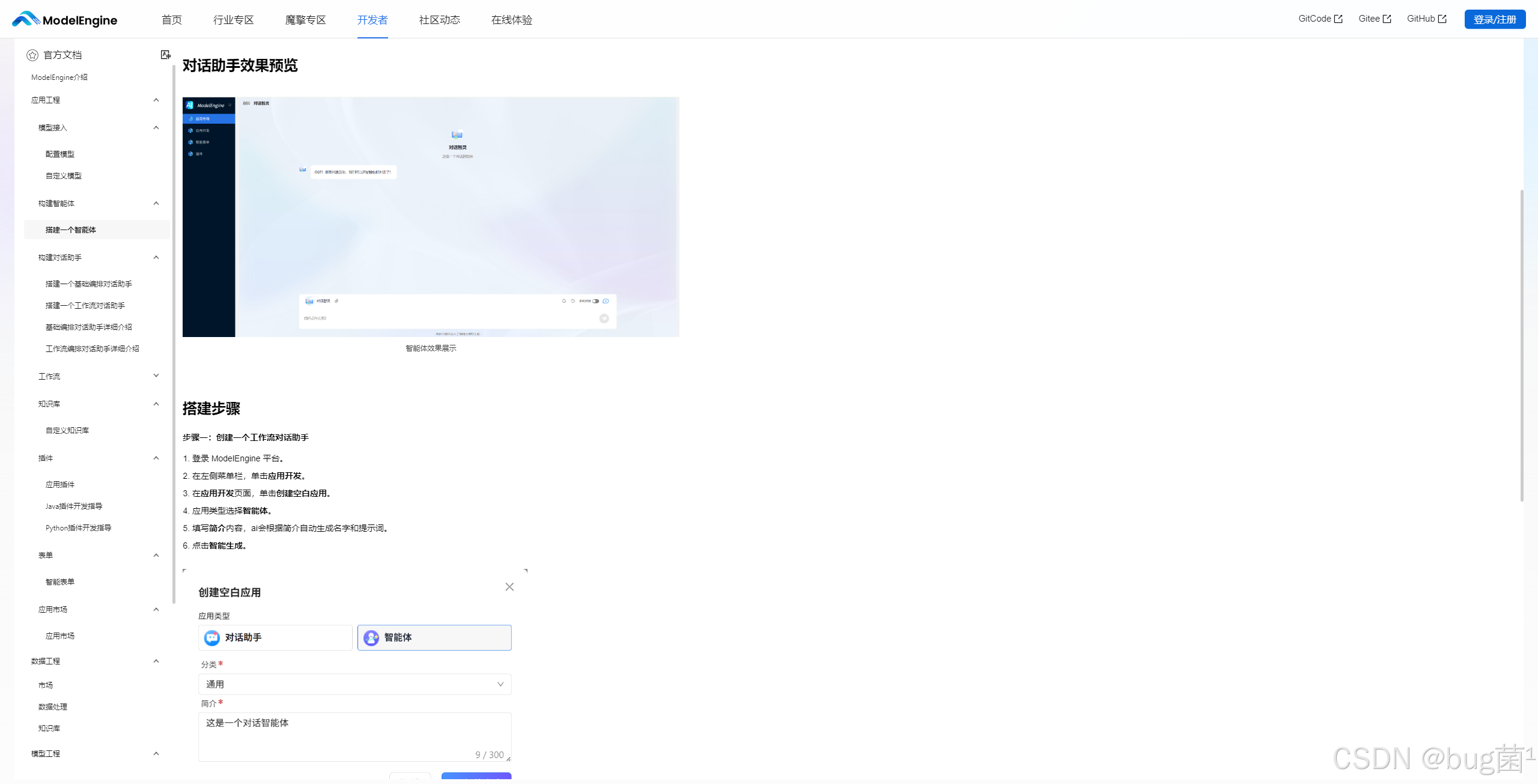Image resolution: width=1538 pixels, height=784 pixels.
Task: Switch to the 社区动态 nav tab
Action: point(439,20)
